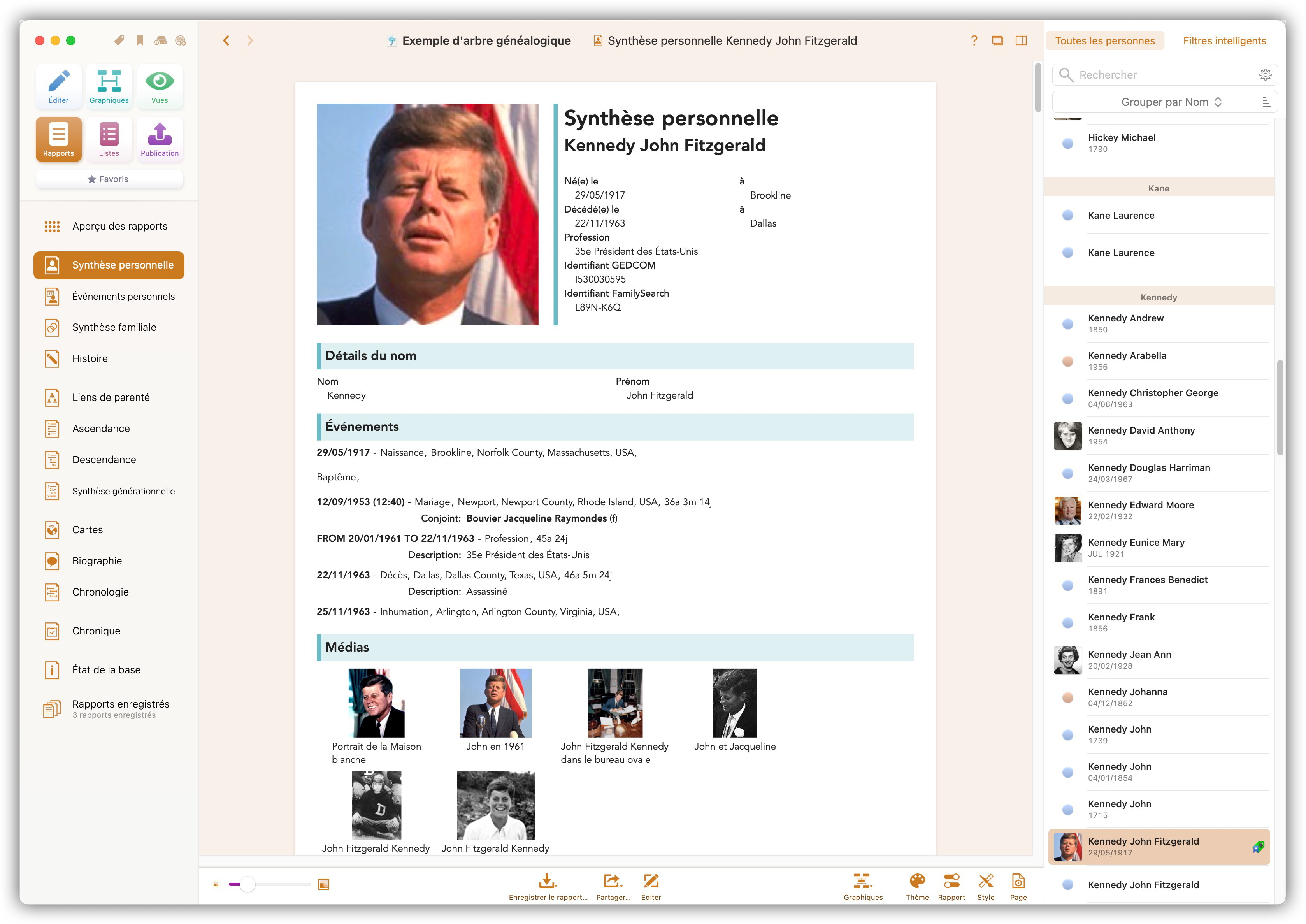
Task: Open Graphiques from the bottom toolbar
Action: pyautogui.click(x=863, y=887)
